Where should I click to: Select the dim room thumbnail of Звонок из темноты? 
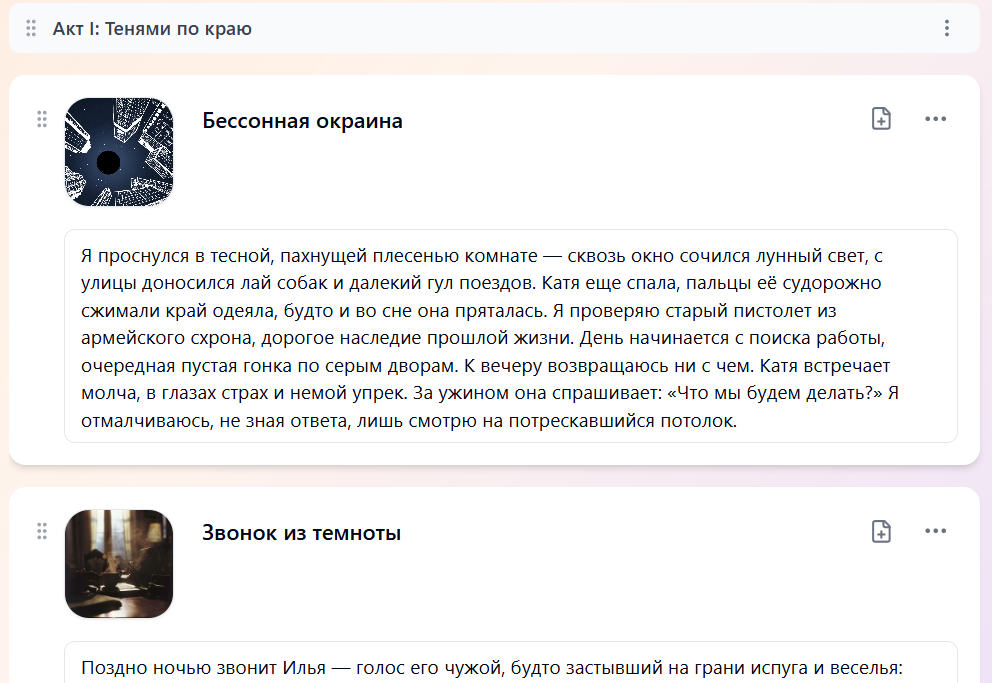(x=119, y=563)
